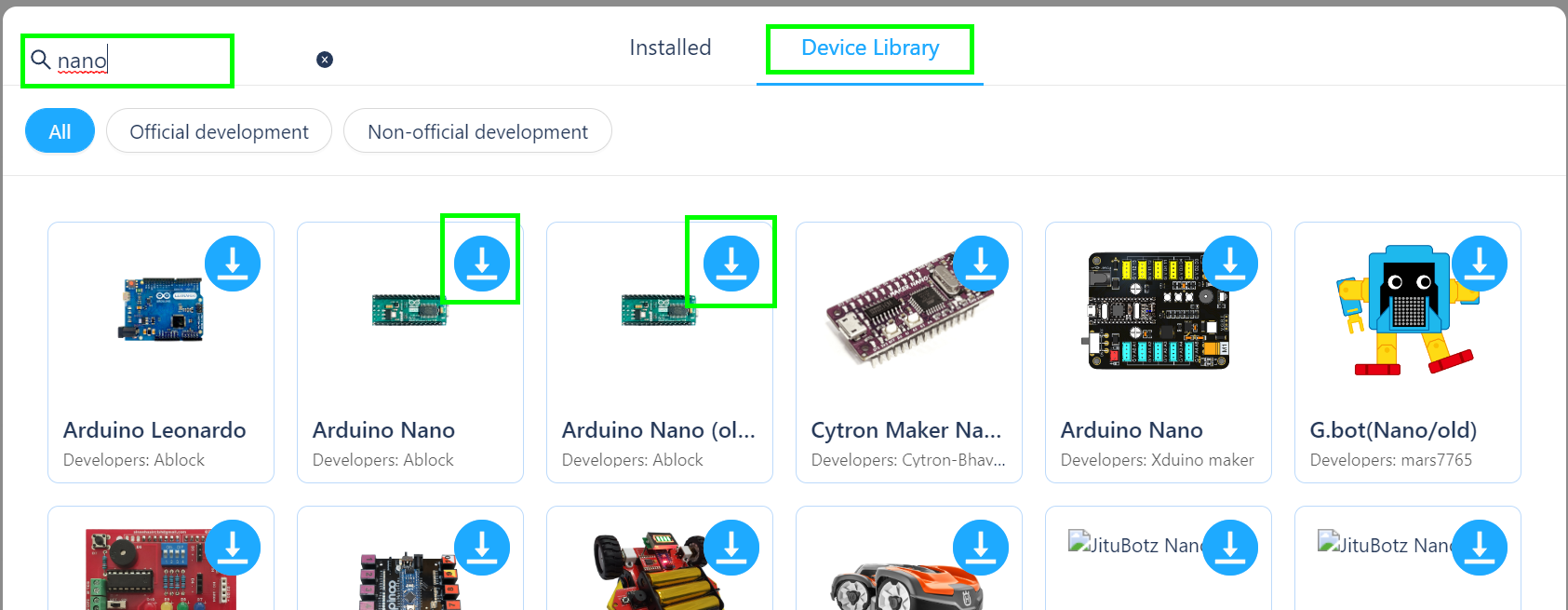Download the Arduino Leonardo device
The height and width of the screenshot is (610, 1568).
click(233, 264)
